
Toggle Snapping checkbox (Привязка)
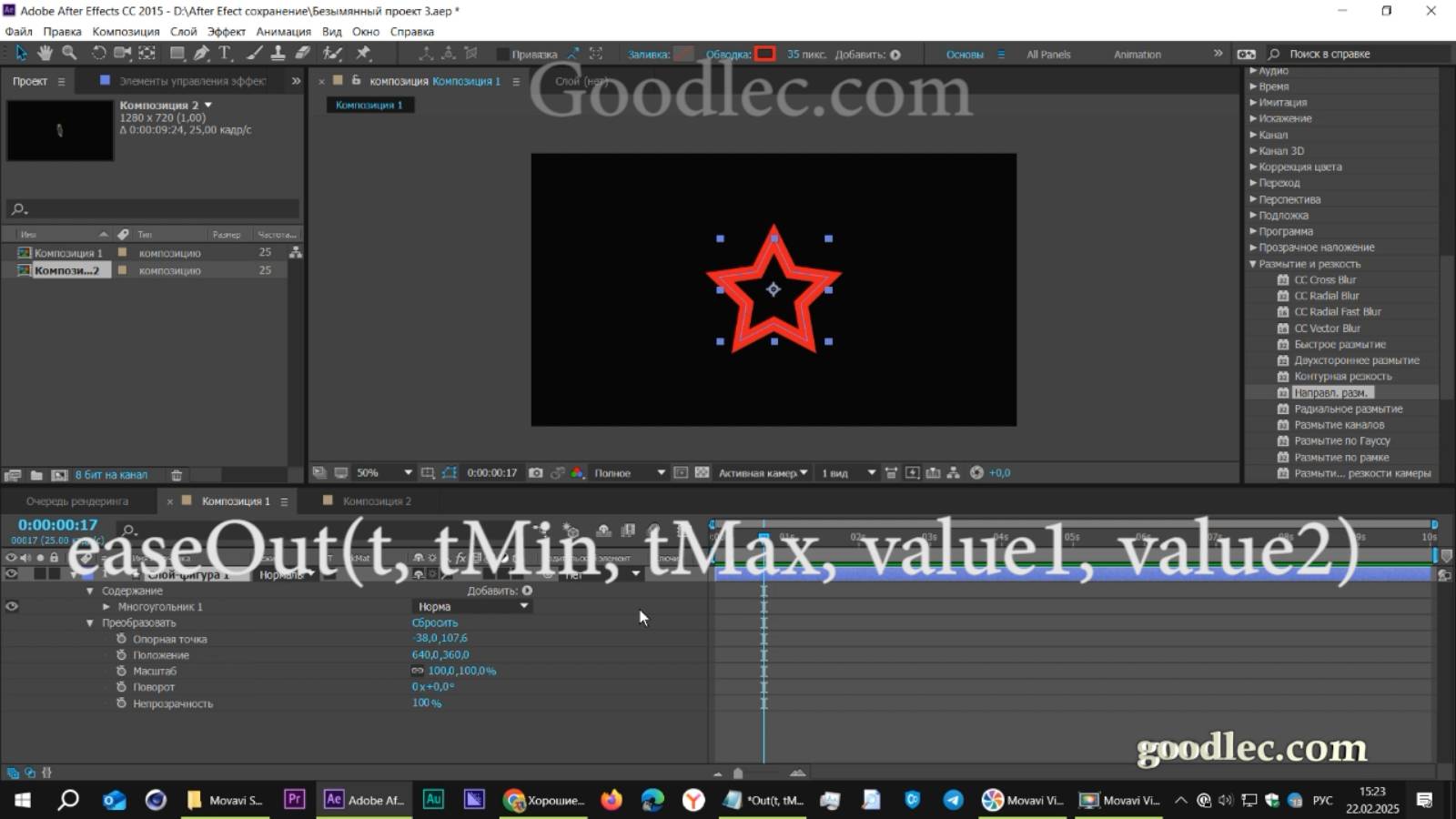[502, 55]
